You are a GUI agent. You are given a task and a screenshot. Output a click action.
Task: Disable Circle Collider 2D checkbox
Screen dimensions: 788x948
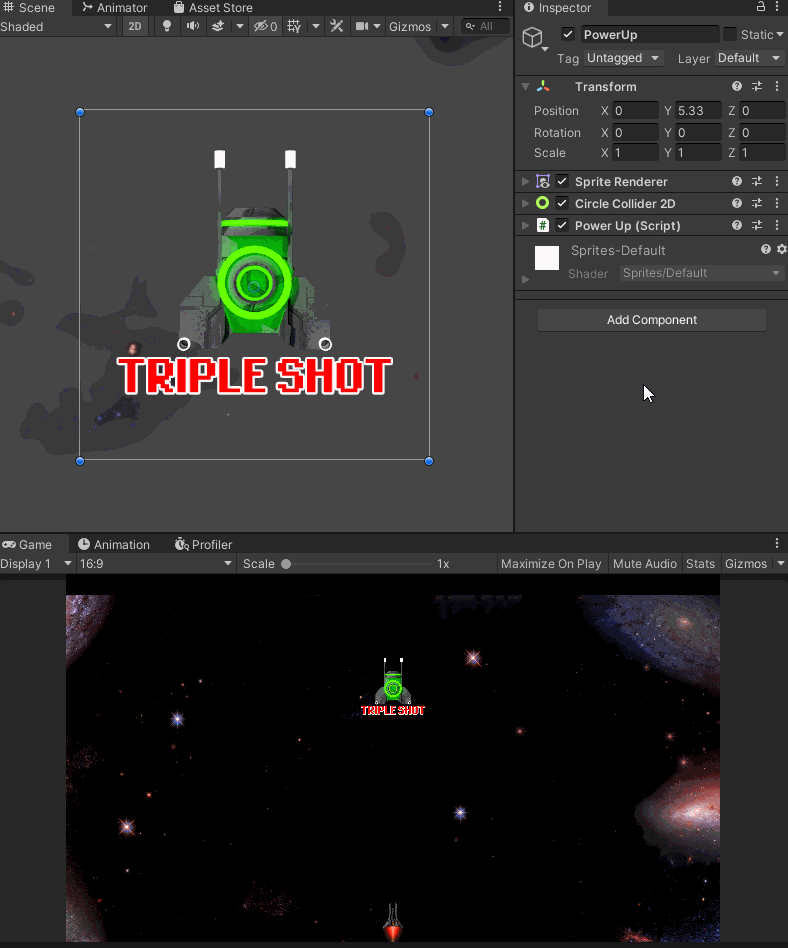tap(562, 203)
